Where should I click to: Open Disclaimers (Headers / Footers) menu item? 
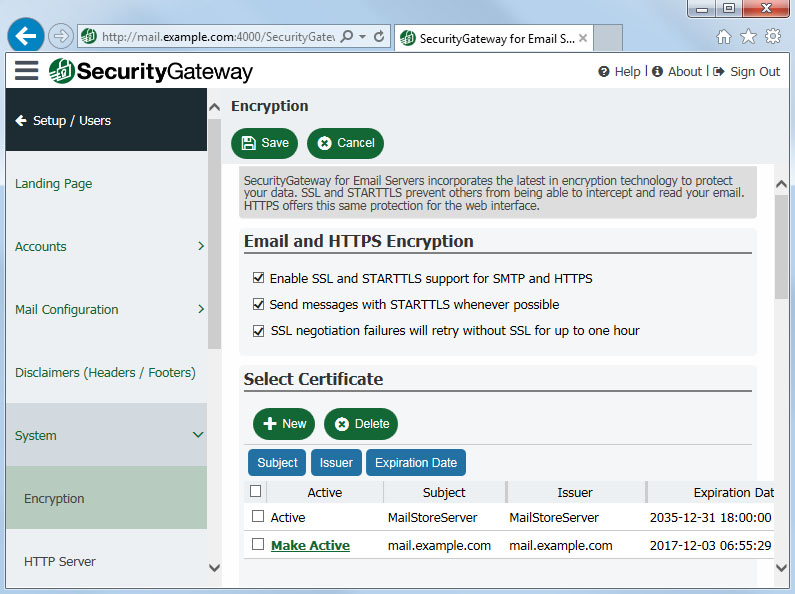[105, 373]
